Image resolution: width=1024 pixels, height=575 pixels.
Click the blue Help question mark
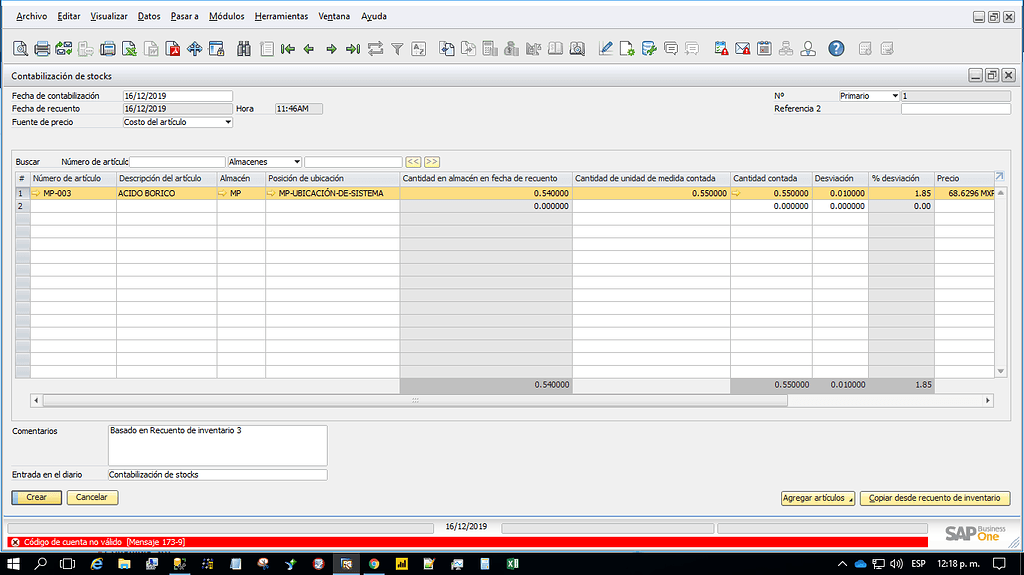coord(836,49)
